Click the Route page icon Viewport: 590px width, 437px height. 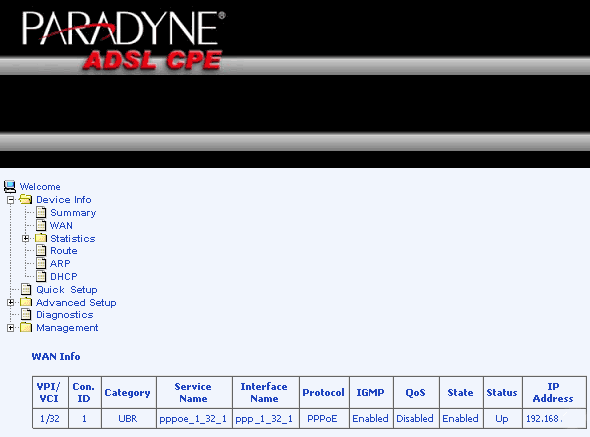41,251
